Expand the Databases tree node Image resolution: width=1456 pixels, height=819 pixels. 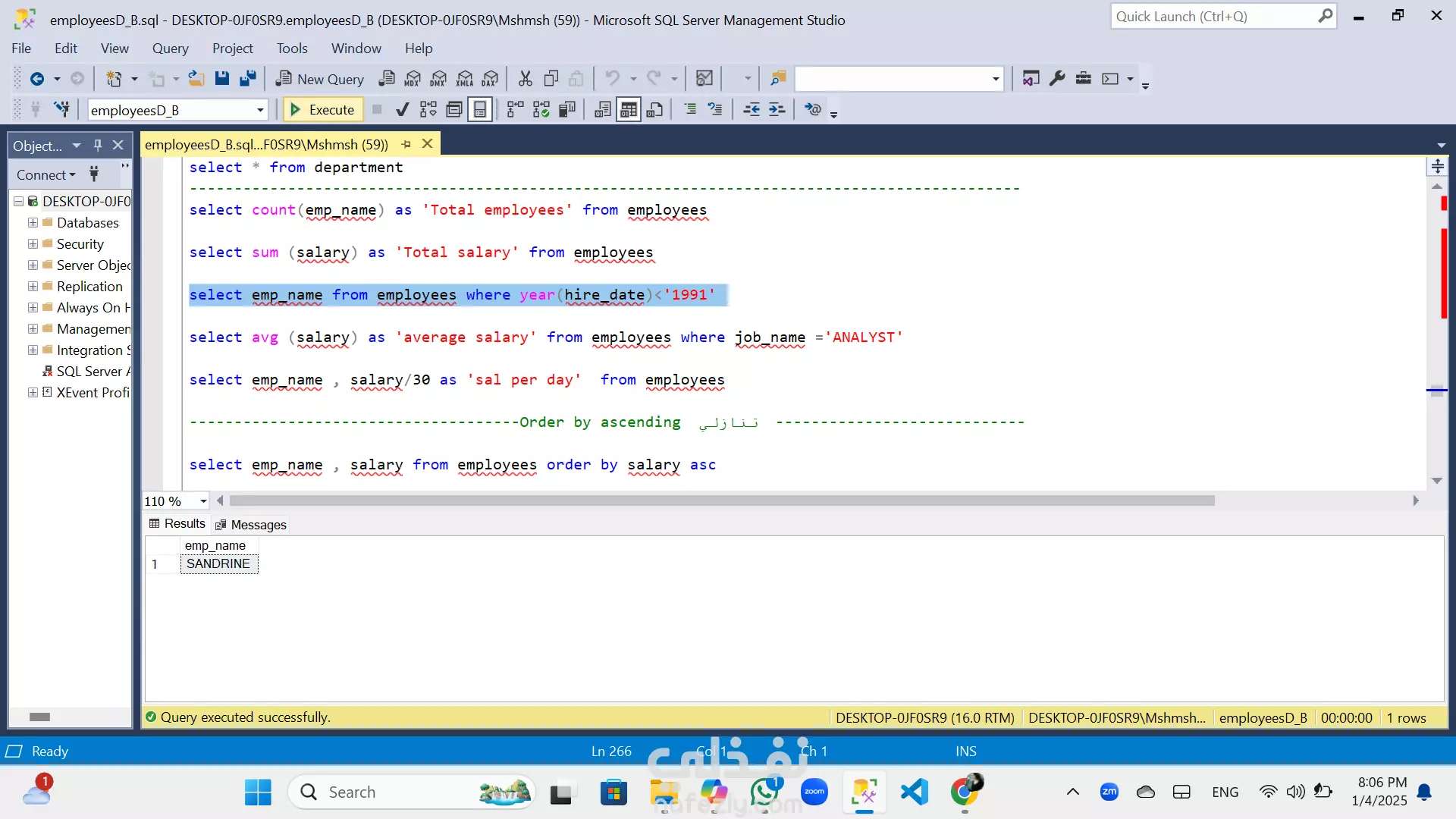click(x=33, y=223)
